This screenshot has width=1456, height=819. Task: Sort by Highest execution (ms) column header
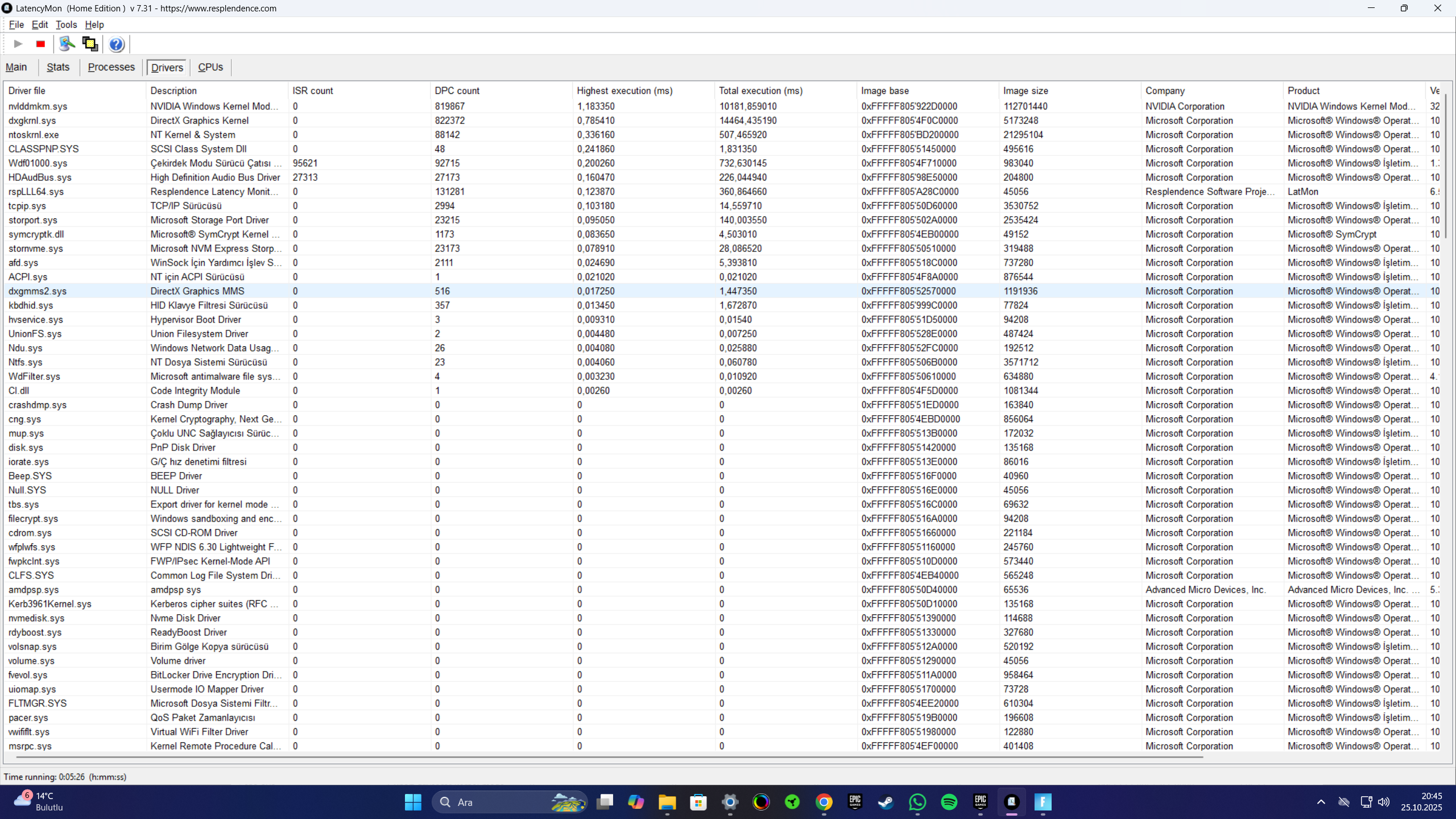pyautogui.click(x=643, y=90)
